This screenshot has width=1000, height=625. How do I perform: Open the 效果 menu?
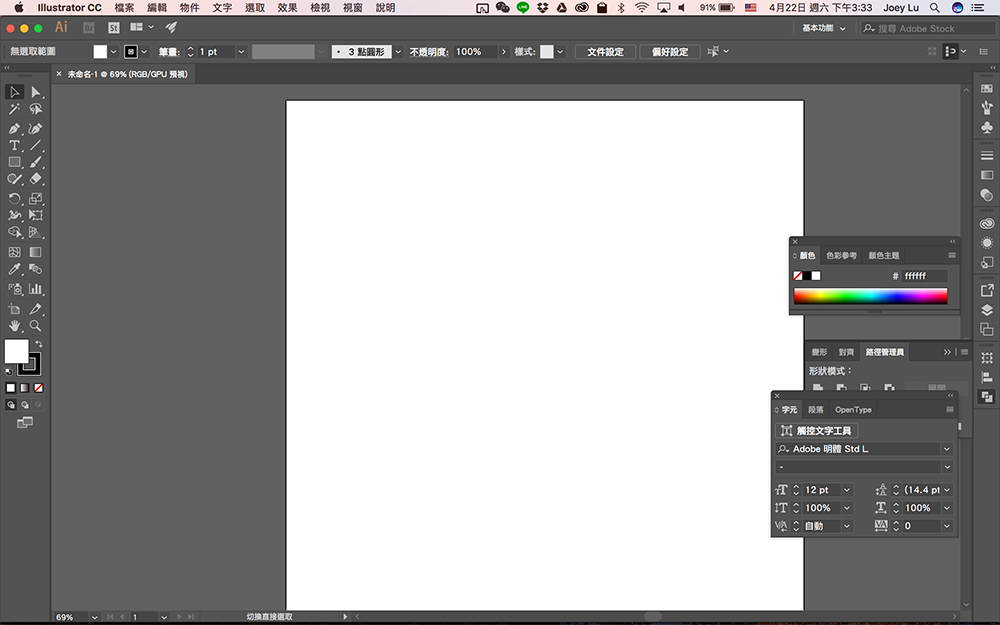click(x=287, y=8)
